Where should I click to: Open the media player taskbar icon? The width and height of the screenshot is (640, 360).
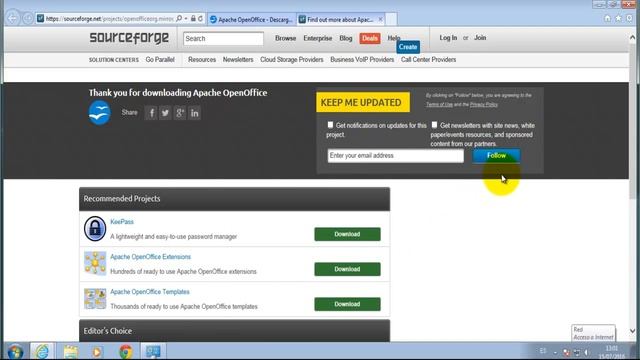pyautogui.click(x=97, y=351)
